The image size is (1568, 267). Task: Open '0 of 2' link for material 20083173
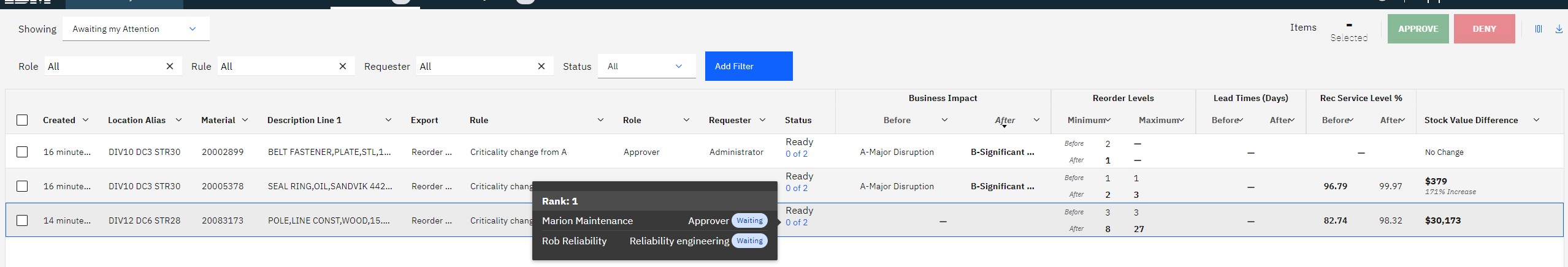pyautogui.click(x=797, y=222)
